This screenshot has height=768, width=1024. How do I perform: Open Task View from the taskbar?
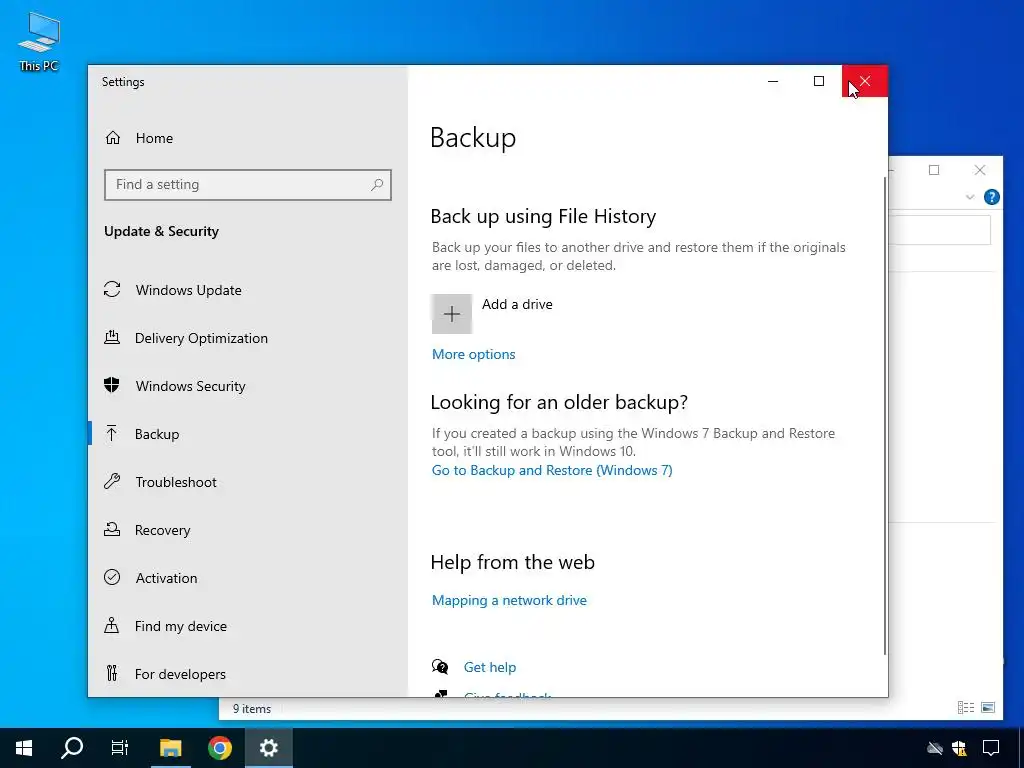[x=120, y=748]
